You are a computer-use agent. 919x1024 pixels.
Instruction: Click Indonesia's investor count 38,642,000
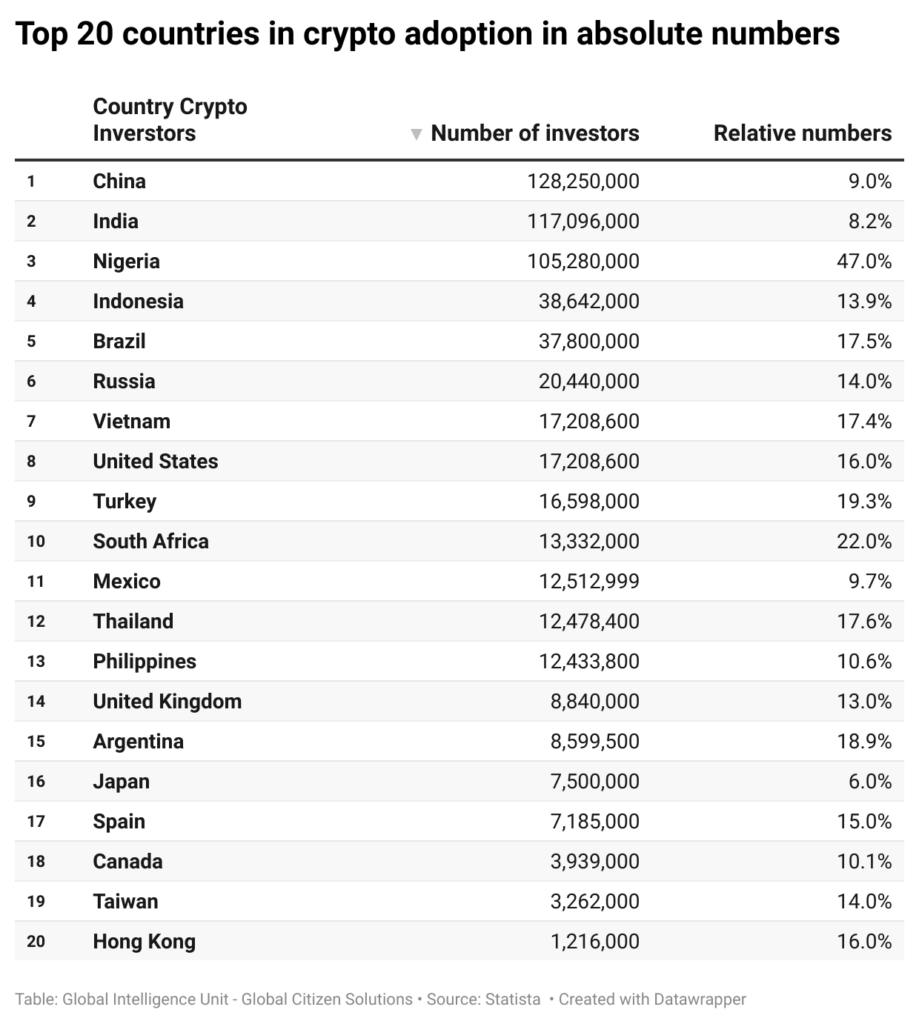588,301
